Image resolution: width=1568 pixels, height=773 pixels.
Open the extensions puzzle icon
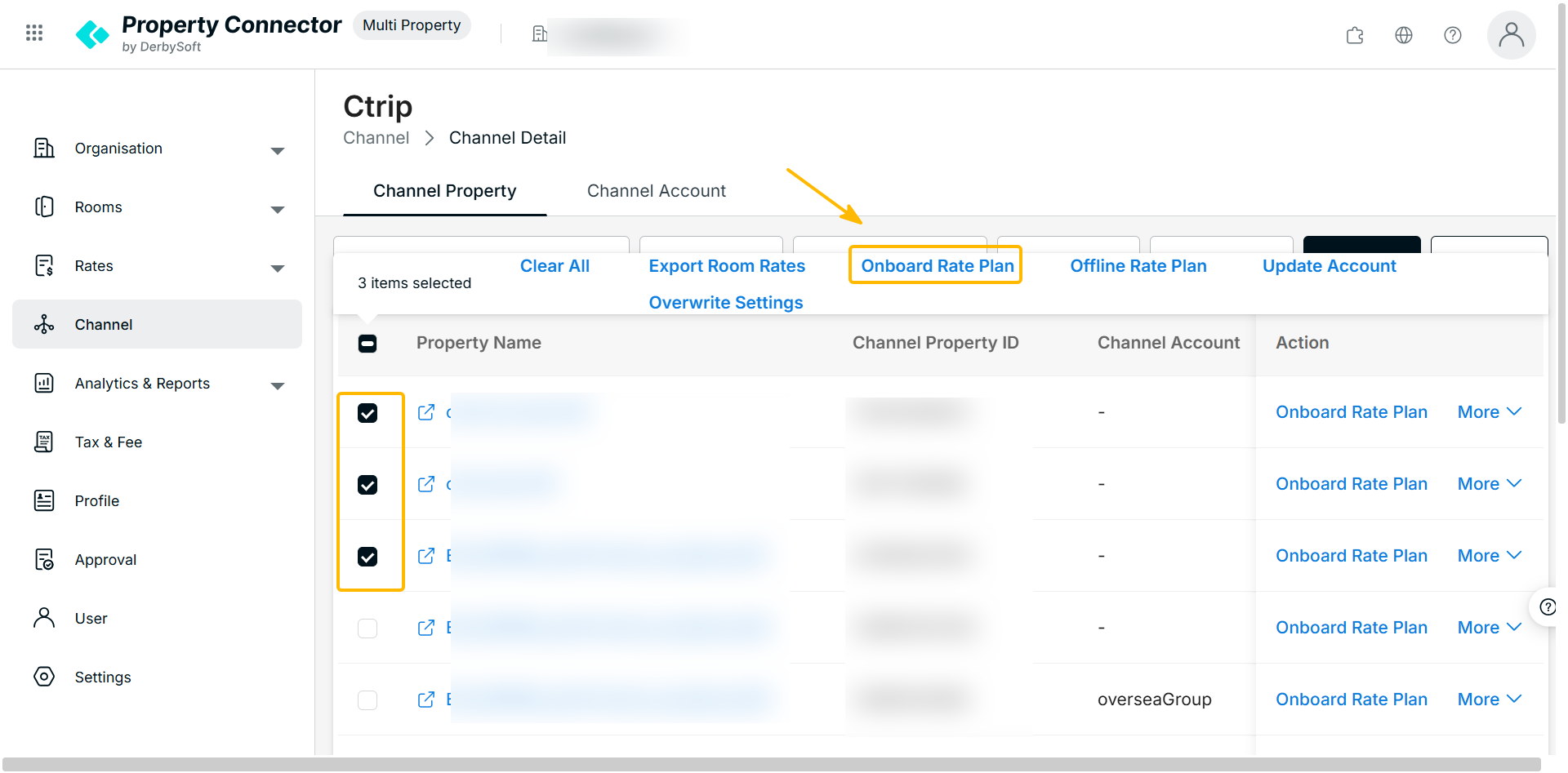[1355, 35]
